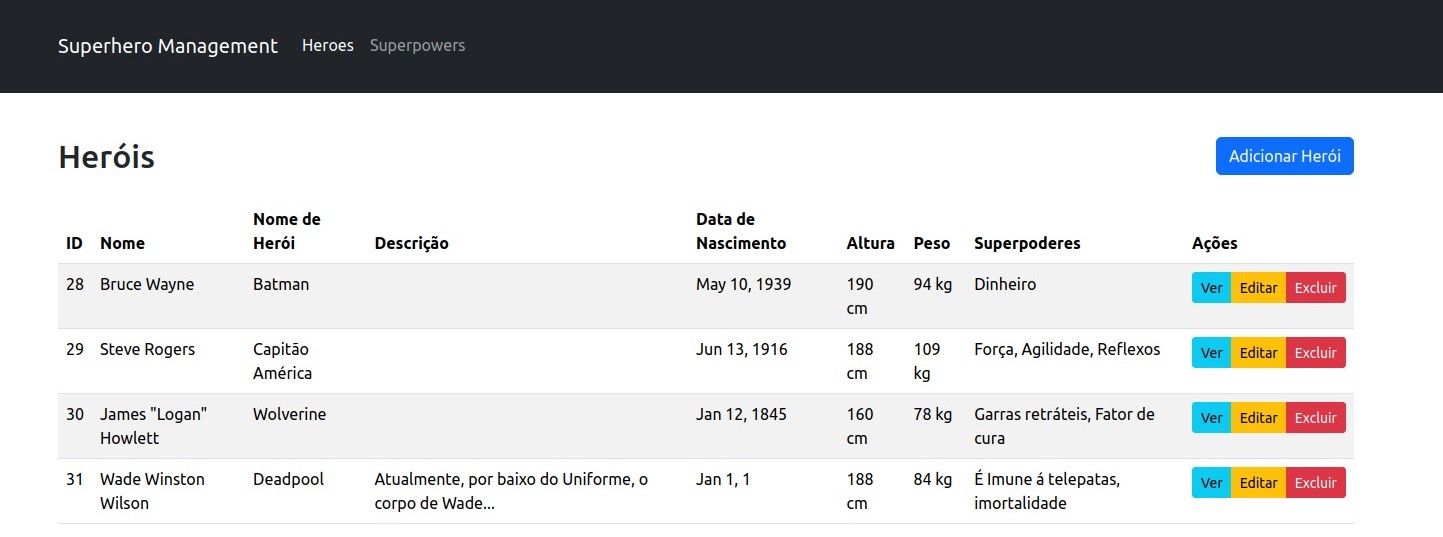Click the Superhero Management brand title

point(168,46)
